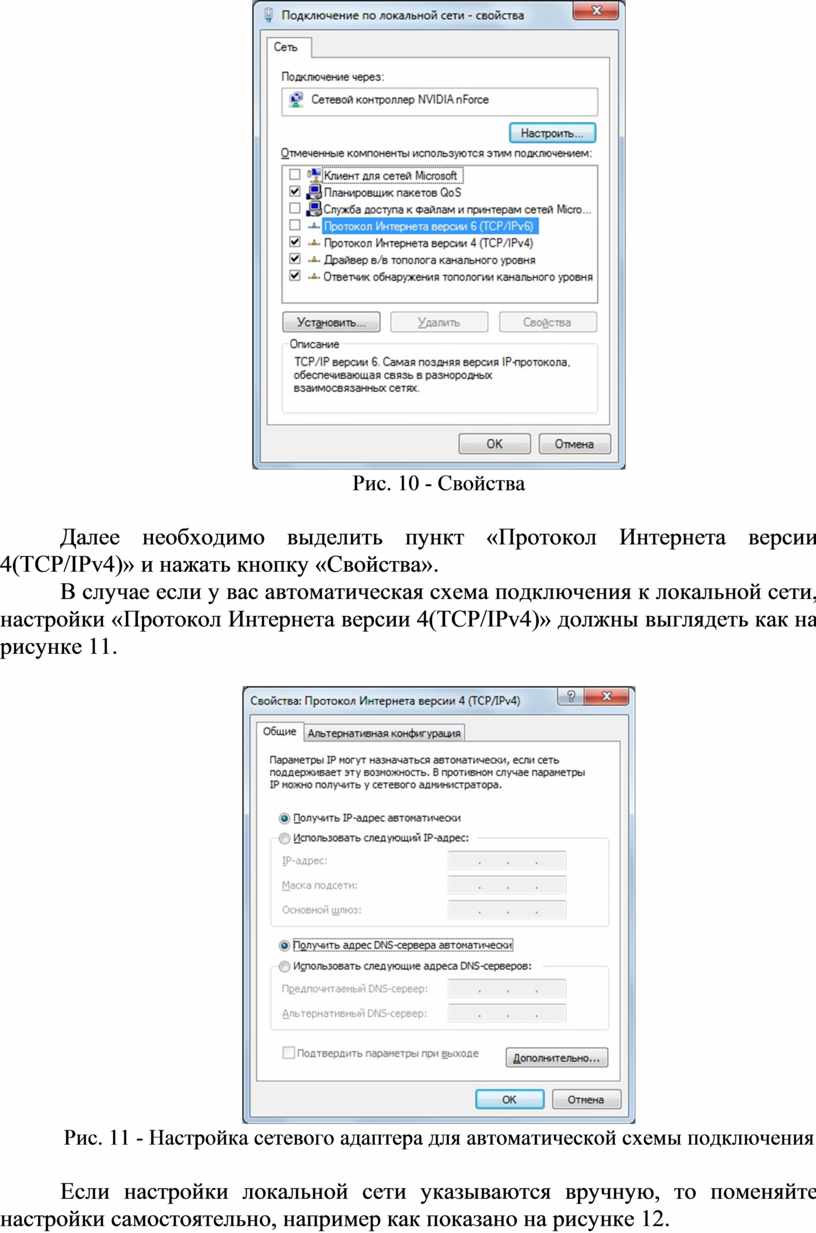The width and height of the screenshot is (816, 1233).
Task: Select the "Протокол Интернета версии 6 (TCP/IPv6)" row
Action: click(431, 226)
